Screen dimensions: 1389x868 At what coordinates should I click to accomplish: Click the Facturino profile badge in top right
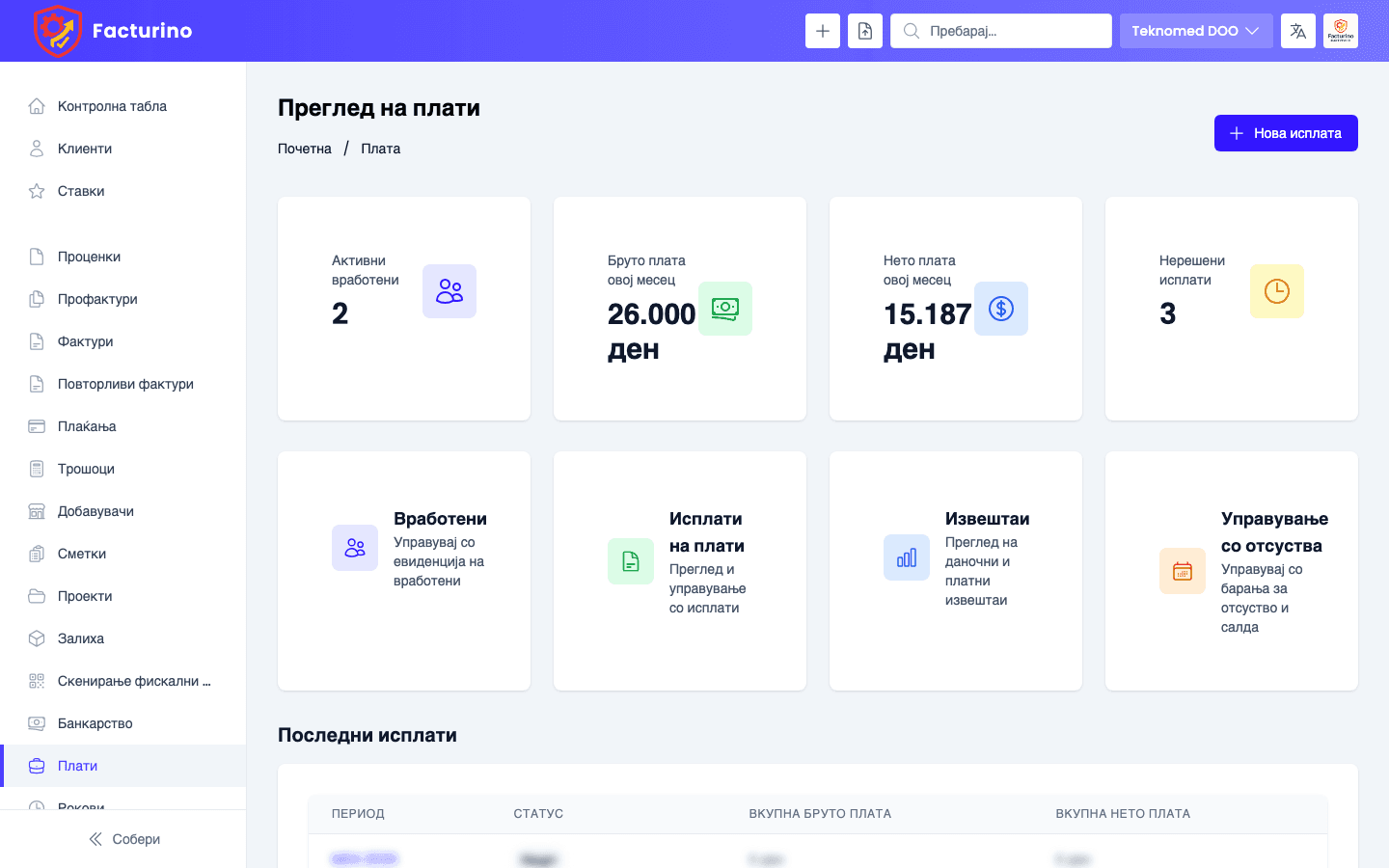pos(1341,30)
